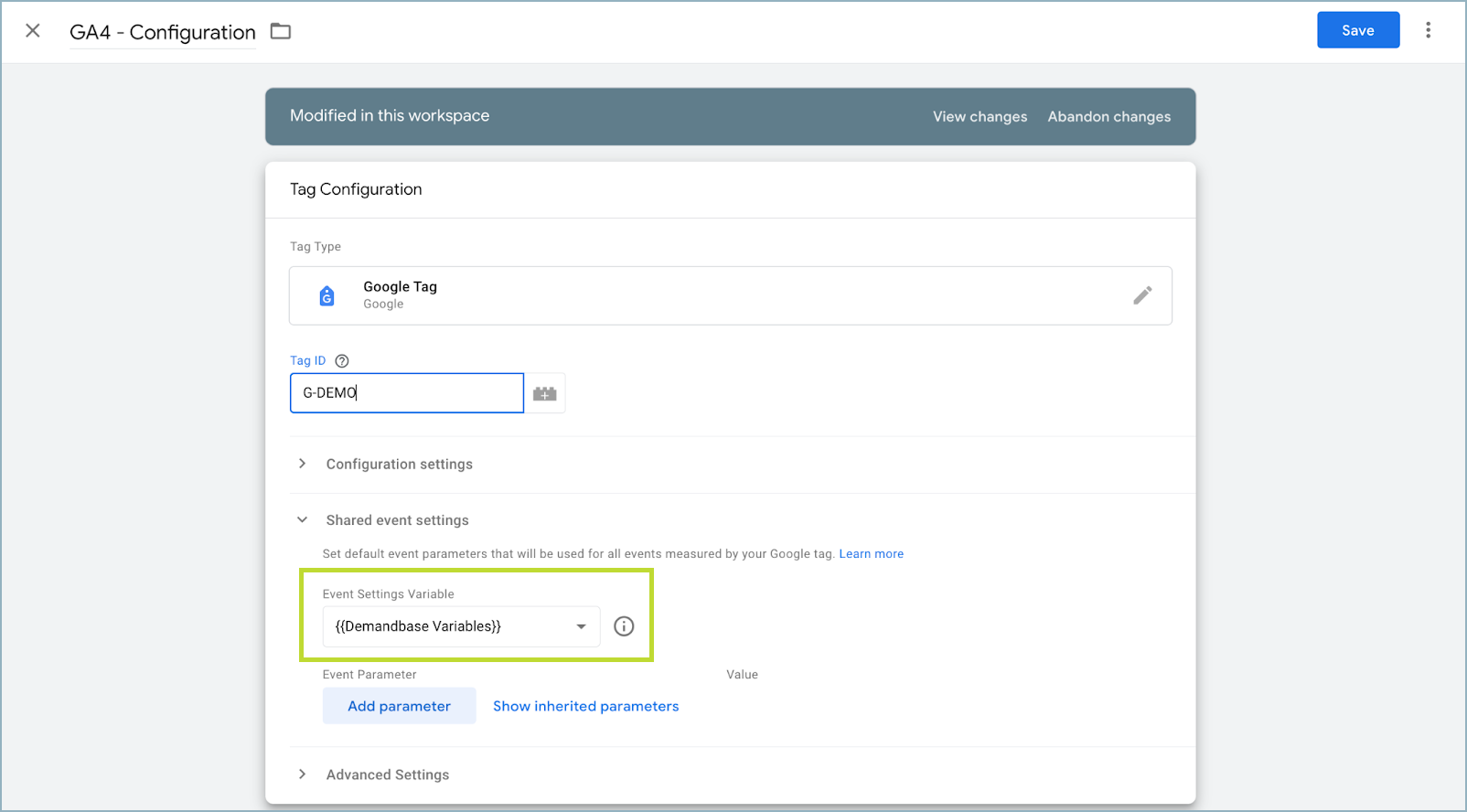Screen dimensions: 1467x812
Task: Click the 'Tag Configuration' heading text
Action: click(356, 189)
